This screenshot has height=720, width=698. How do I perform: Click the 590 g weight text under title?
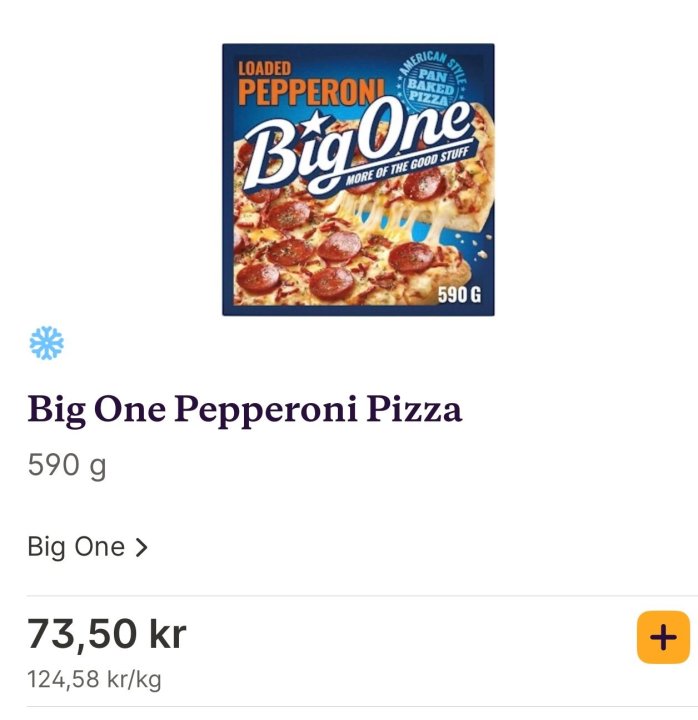pos(66,466)
